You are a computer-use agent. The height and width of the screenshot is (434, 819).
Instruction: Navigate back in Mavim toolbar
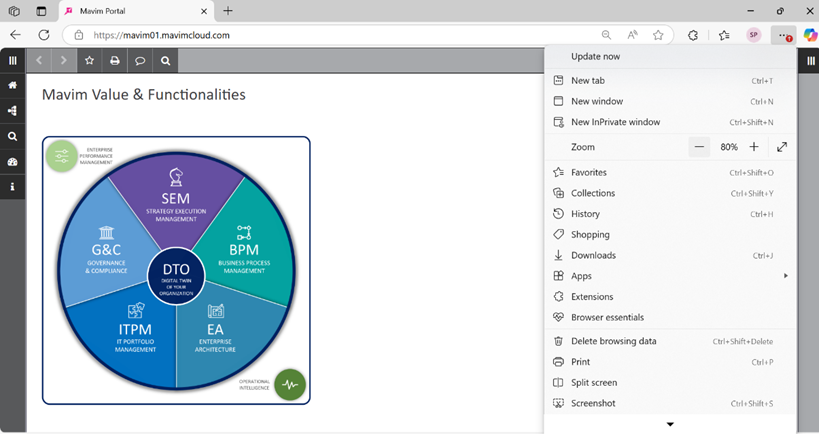pyautogui.click(x=39, y=61)
